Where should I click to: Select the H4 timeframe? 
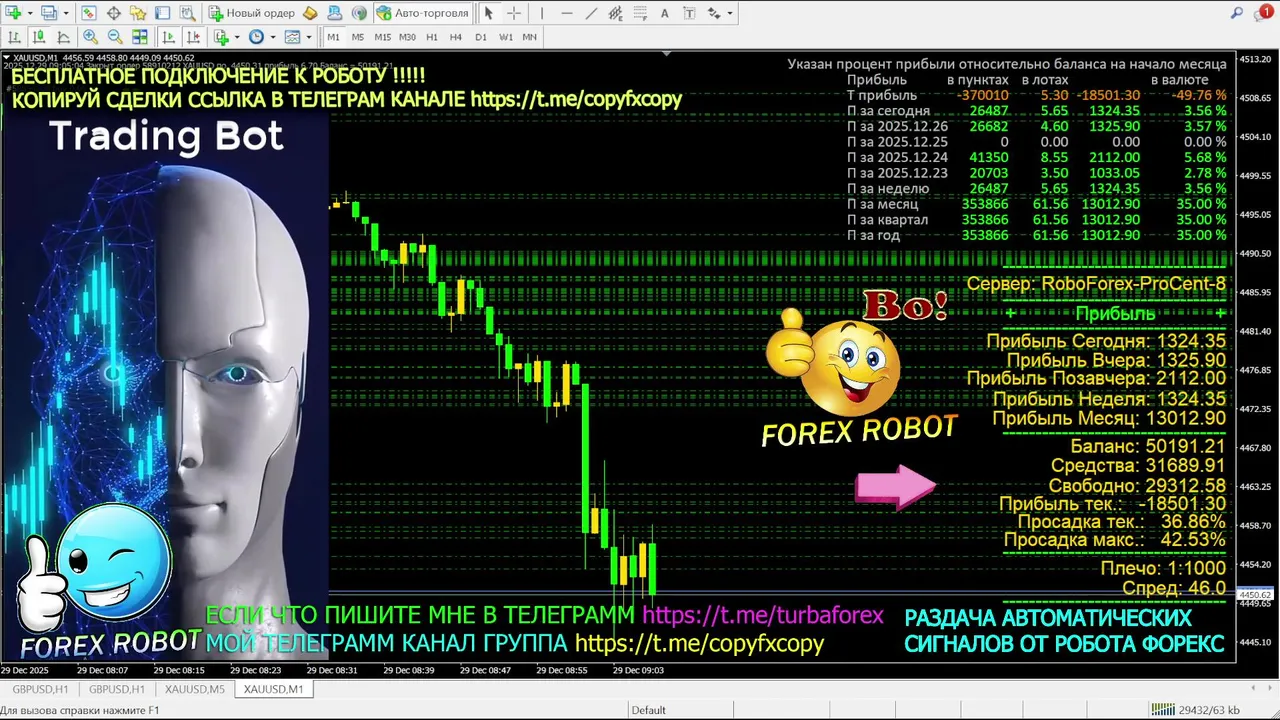coord(456,37)
